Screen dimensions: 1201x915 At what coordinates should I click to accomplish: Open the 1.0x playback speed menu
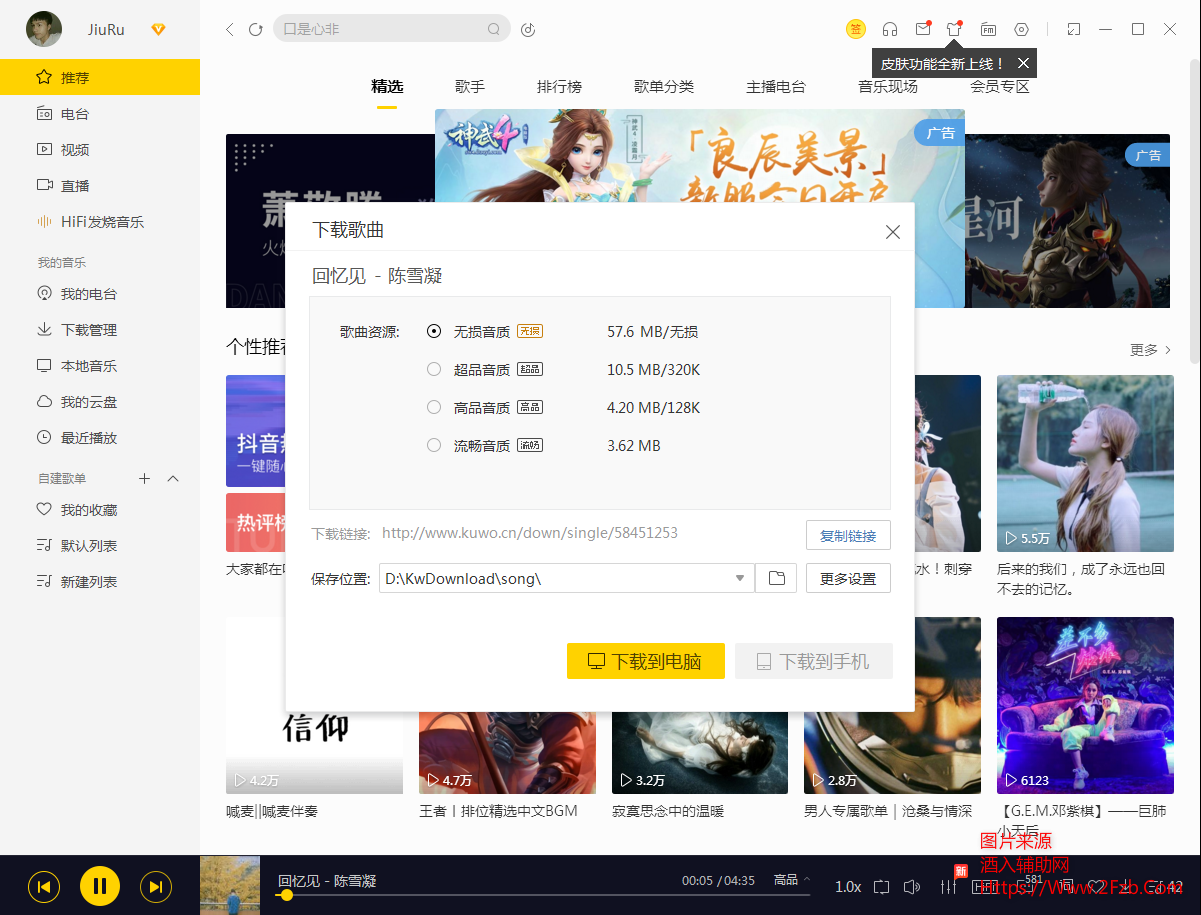(848, 886)
